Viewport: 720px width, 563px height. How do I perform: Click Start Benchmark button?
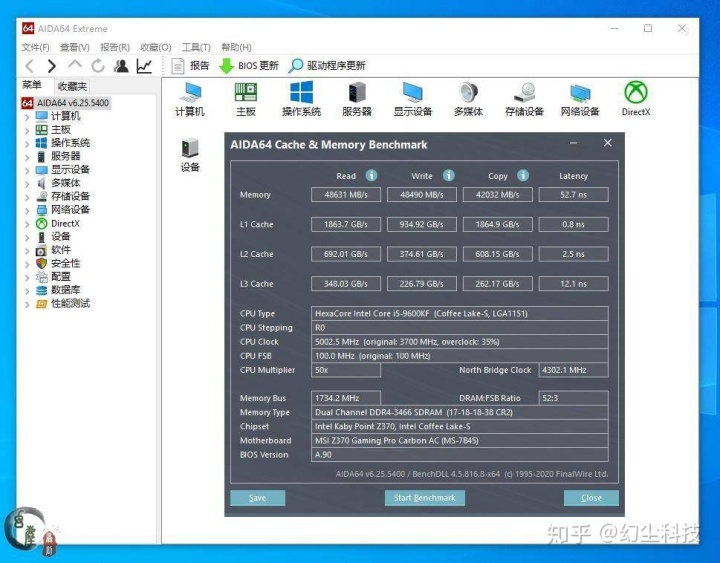pyautogui.click(x=424, y=498)
